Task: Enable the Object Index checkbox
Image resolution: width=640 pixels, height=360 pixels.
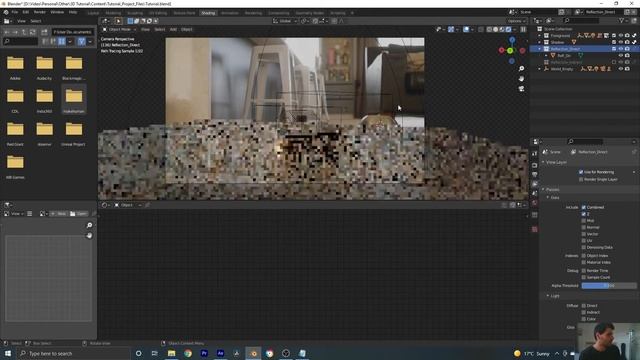Action: coord(584,256)
